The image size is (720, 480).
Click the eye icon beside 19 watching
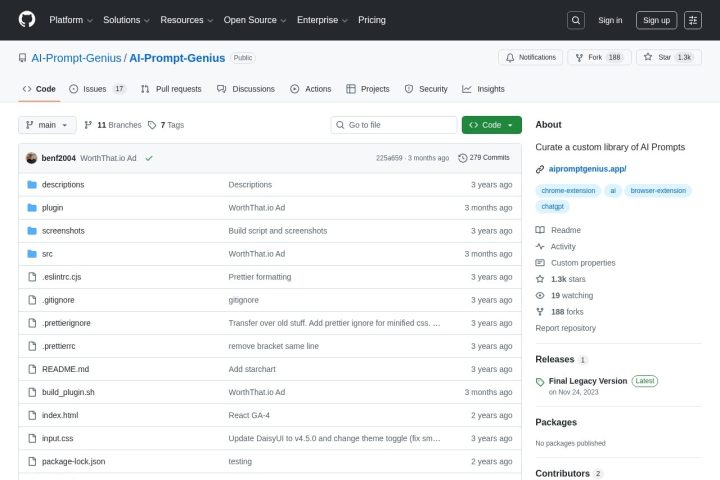point(540,295)
